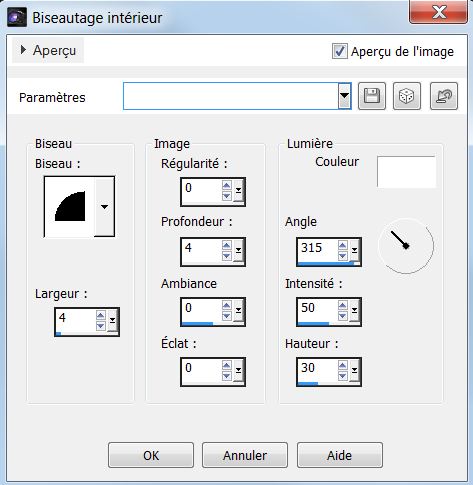Image resolution: width=473 pixels, height=485 pixels.
Task: Click the PaintShop Pro title bar icon
Action: (17, 17)
